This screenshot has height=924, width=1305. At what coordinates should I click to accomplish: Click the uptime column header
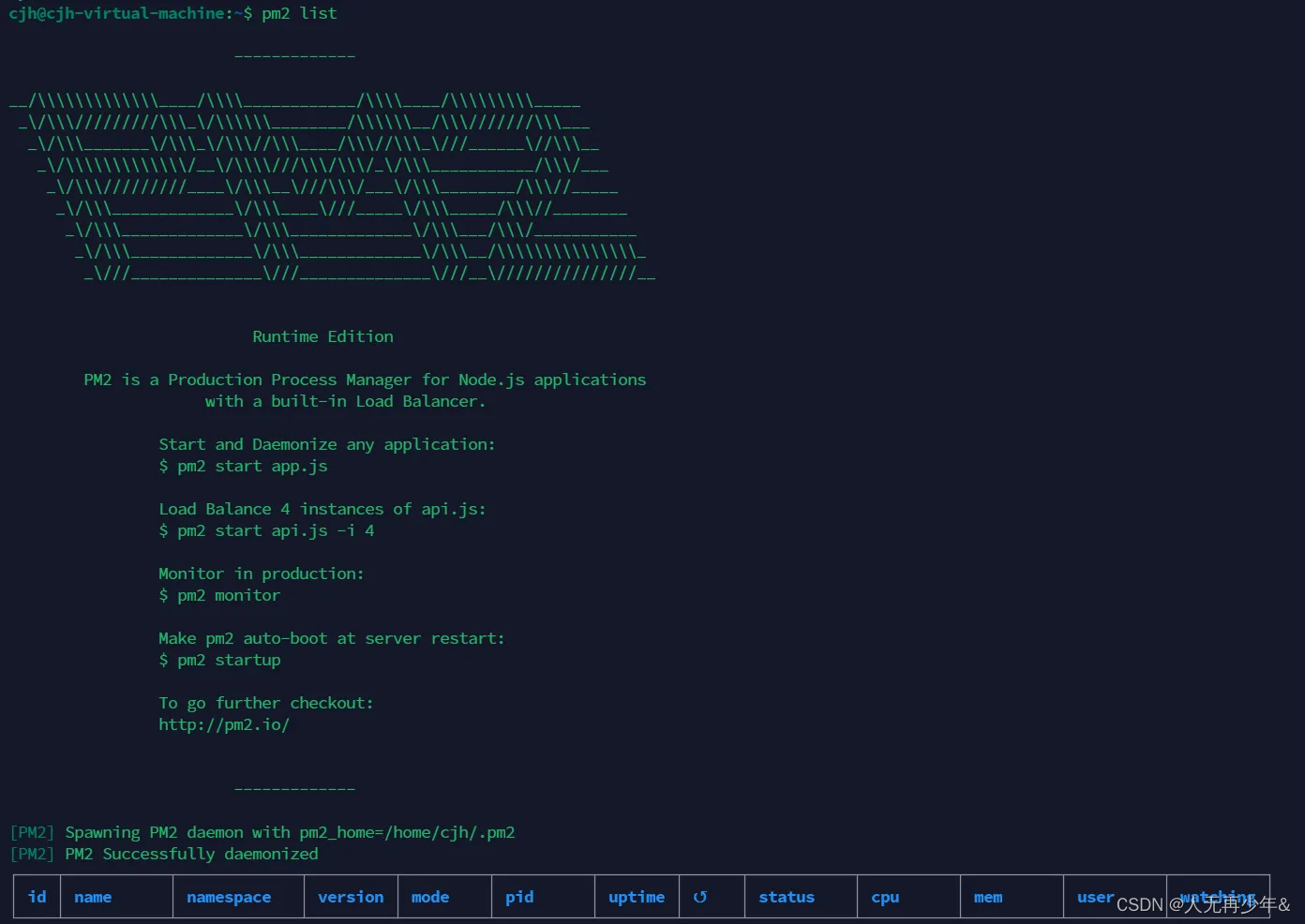pos(636,896)
